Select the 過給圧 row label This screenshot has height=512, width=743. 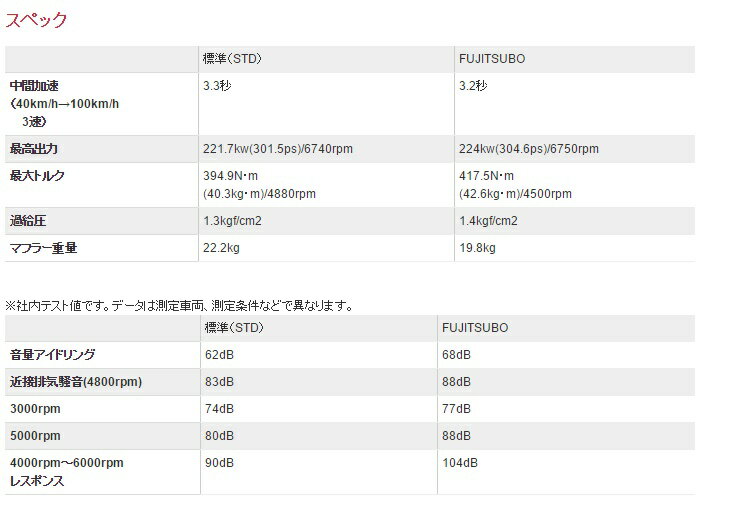coord(30,221)
